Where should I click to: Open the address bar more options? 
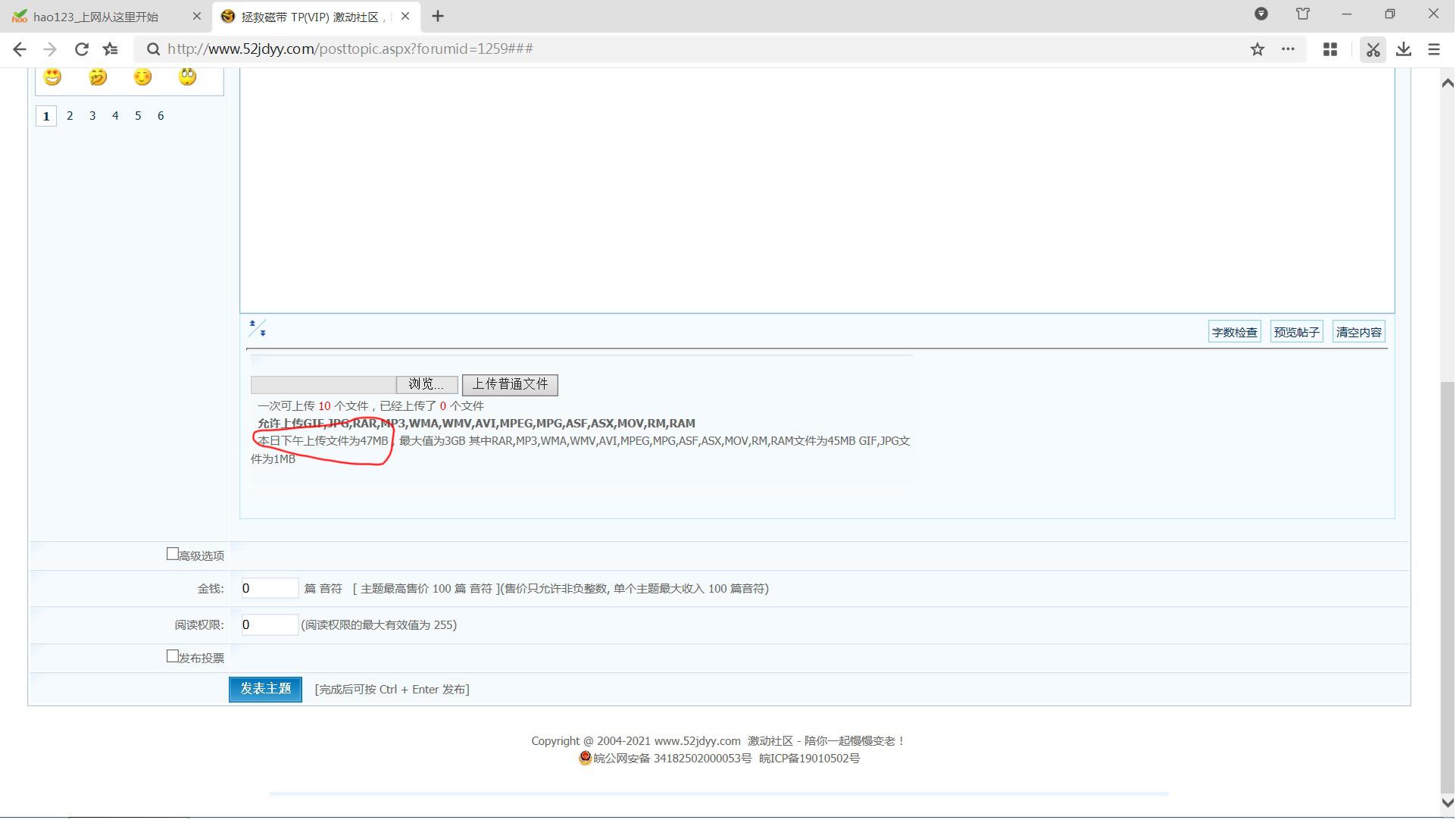[1288, 49]
